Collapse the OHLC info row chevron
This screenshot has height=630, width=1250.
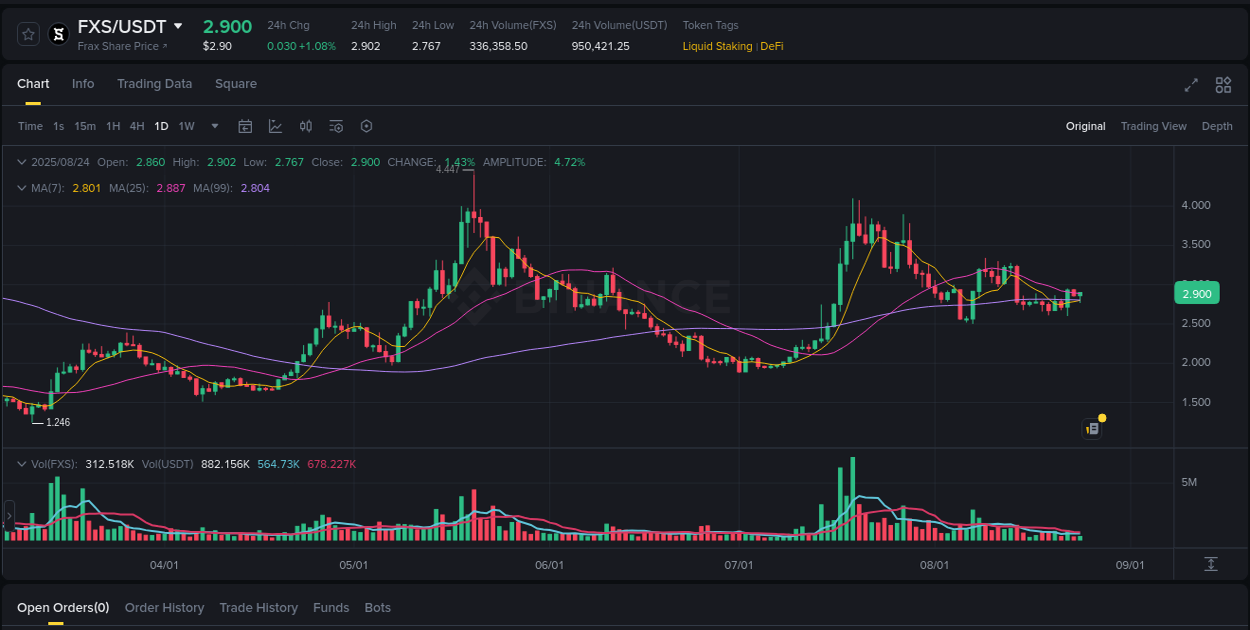(21, 161)
